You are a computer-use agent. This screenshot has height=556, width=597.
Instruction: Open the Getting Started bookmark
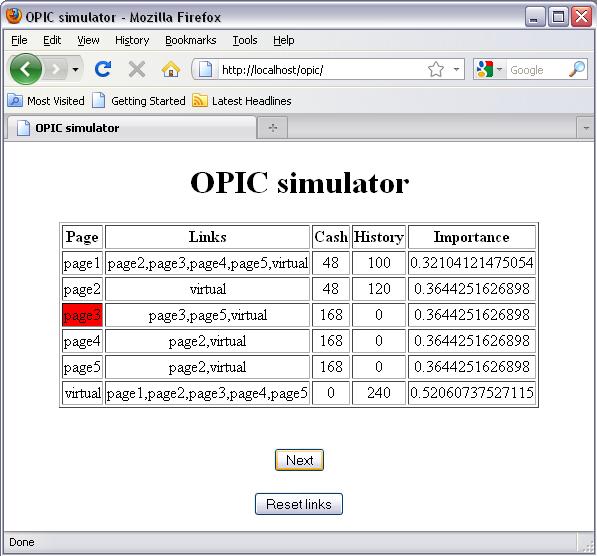coord(139,101)
